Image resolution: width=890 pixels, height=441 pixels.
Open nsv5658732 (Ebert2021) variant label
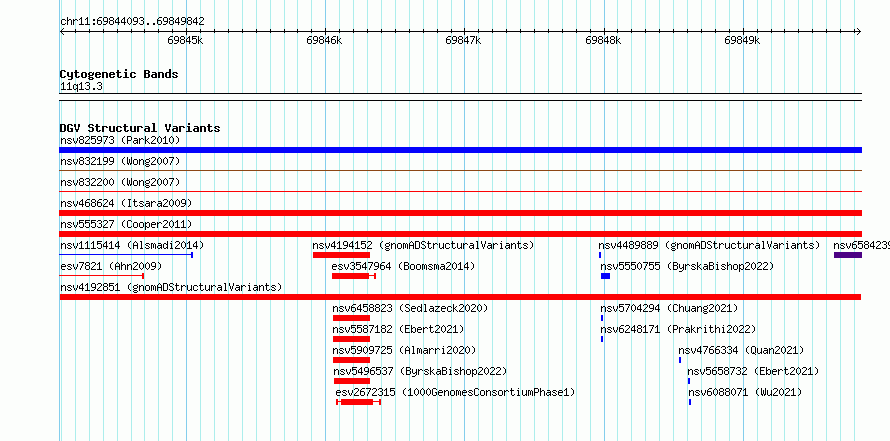tap(753, 371)
